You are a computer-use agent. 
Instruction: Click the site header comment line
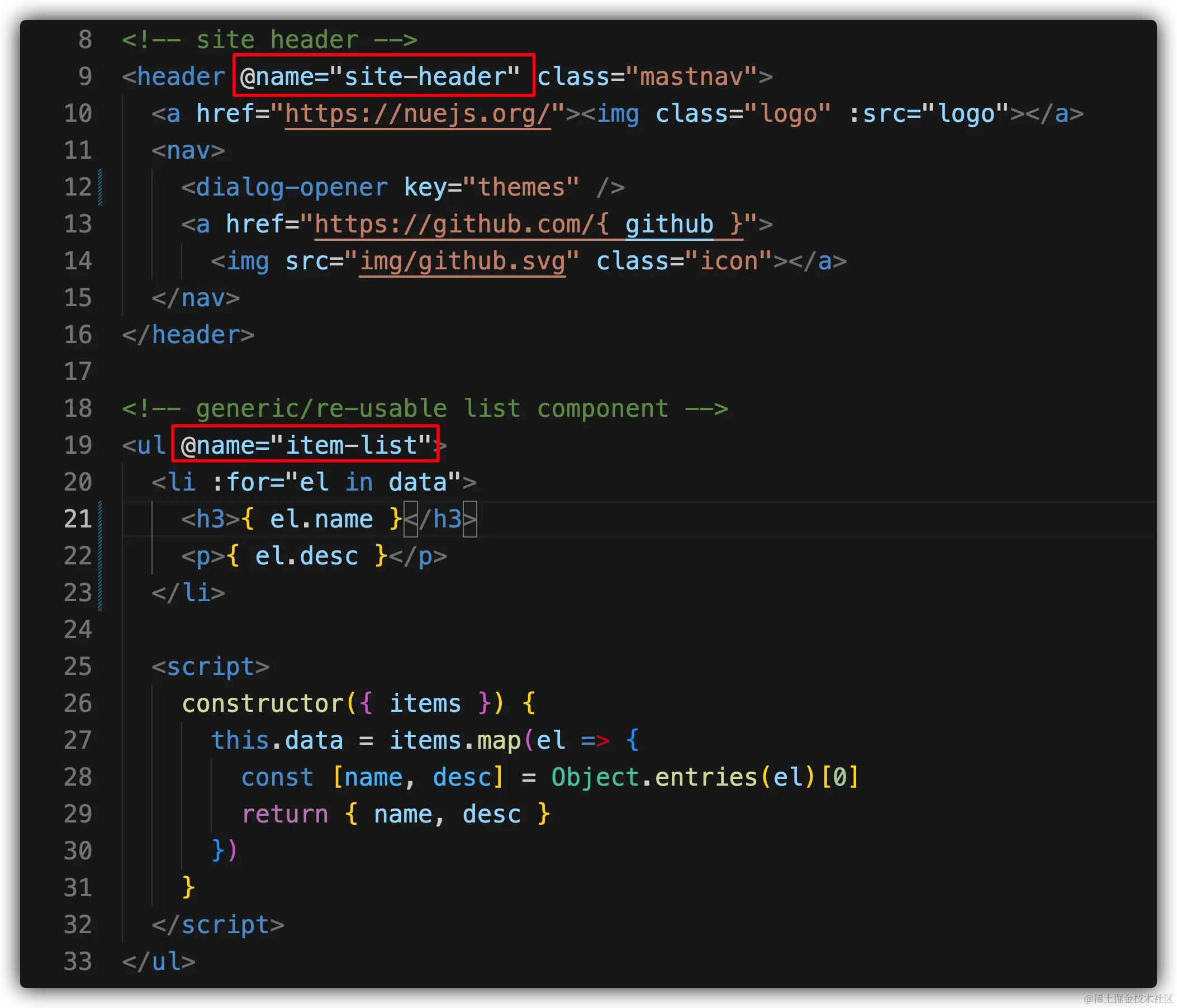point(270,40)
